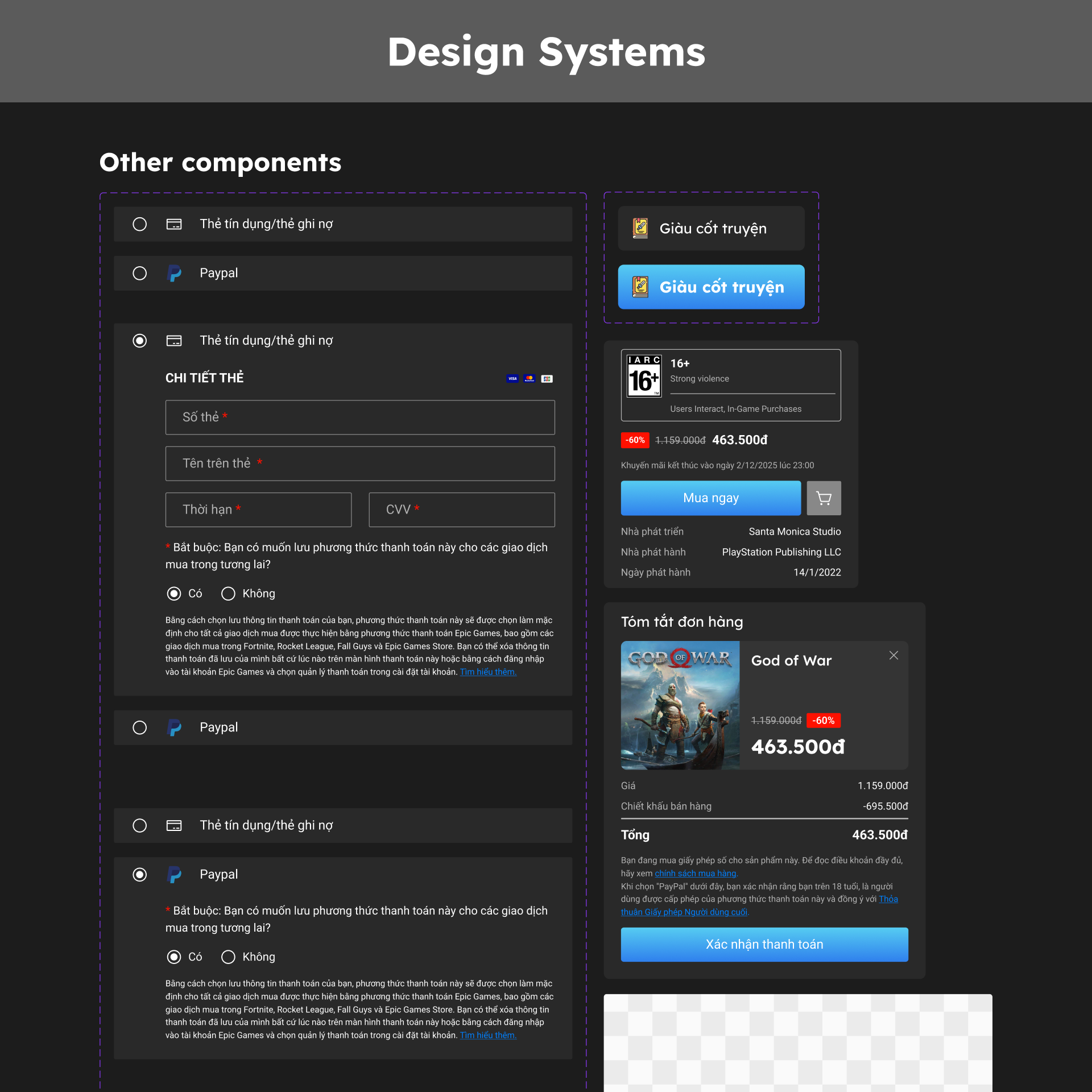Click the IARC 16+ rating badge
Image resolution: width=1092 pixels, height=1092 pixels.
(644, 376)
